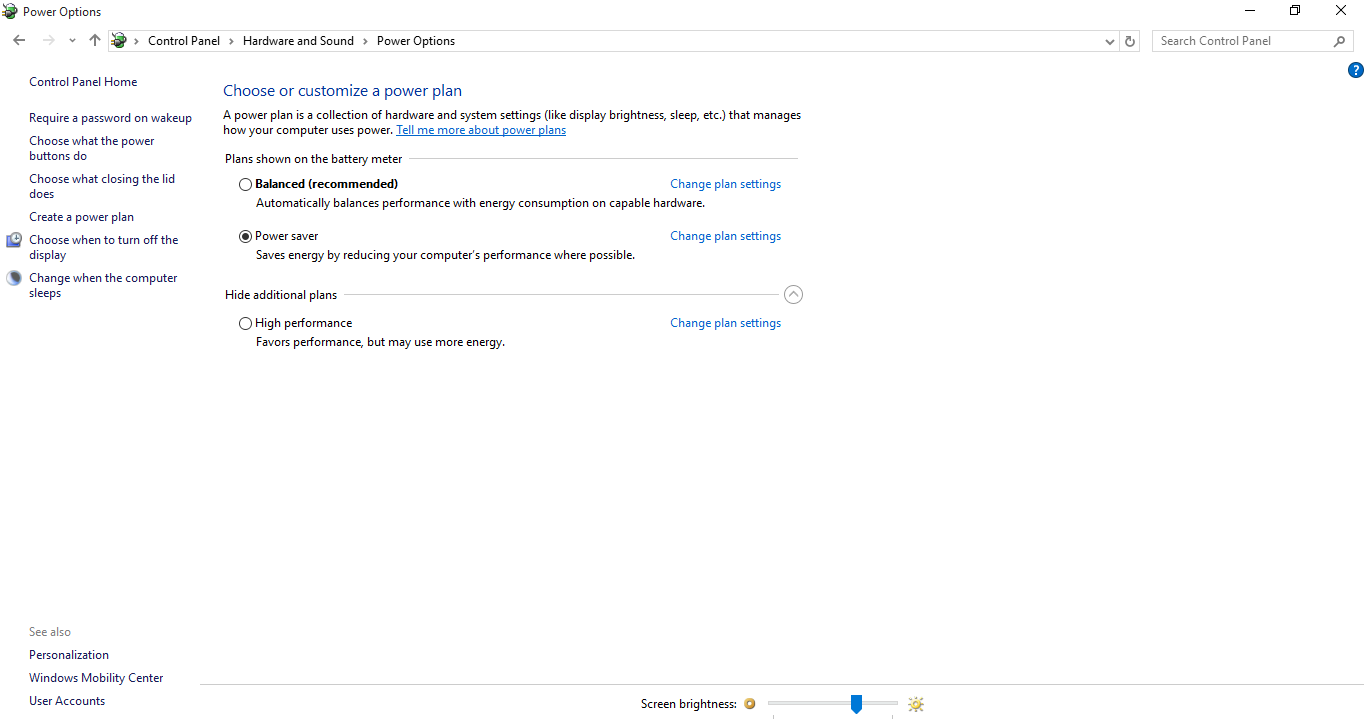Click the Control Panel breadcrumb
This screenshot has height=721, width=1364.
(184, 41)
